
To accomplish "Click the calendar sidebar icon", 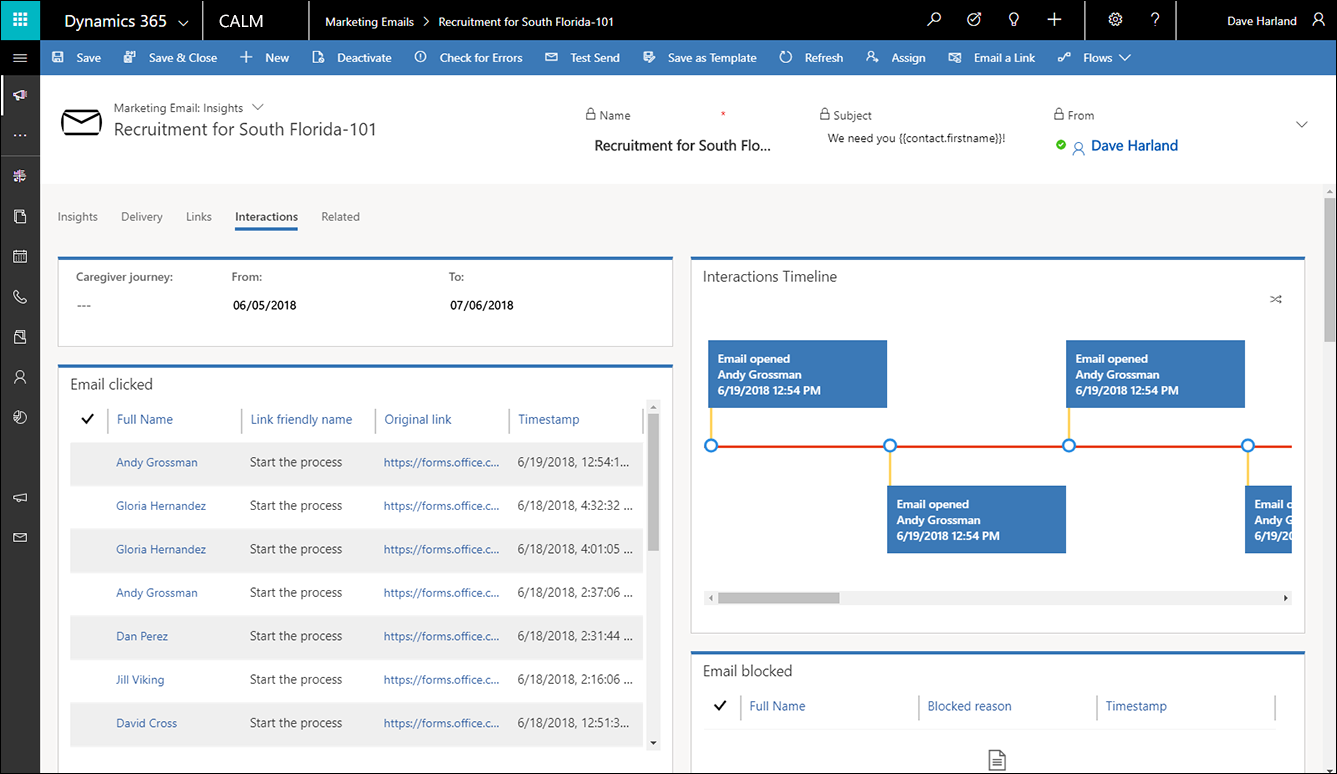I will 20,257.
